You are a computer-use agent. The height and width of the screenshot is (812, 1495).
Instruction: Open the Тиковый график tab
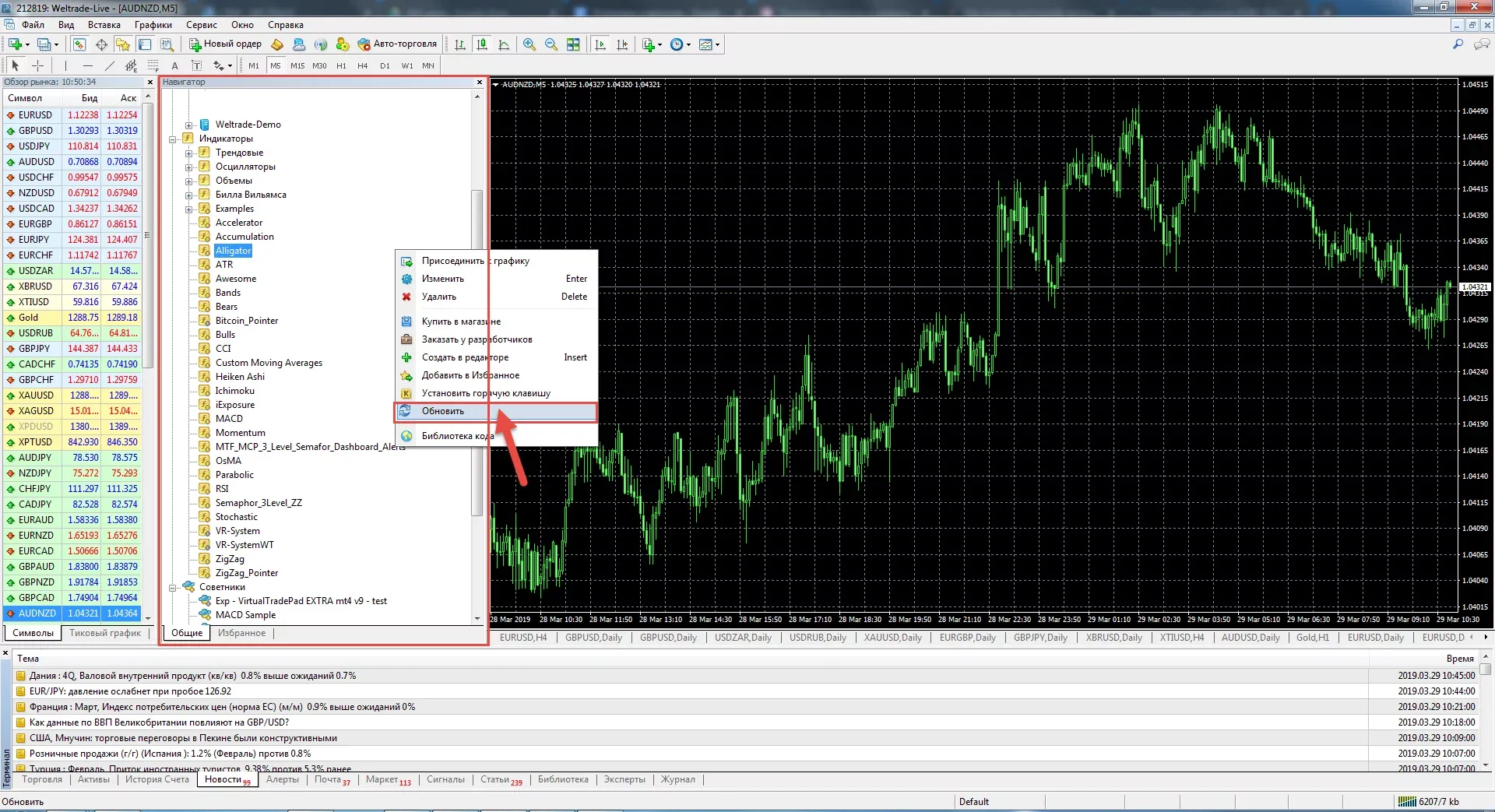(x=105, y=633)
